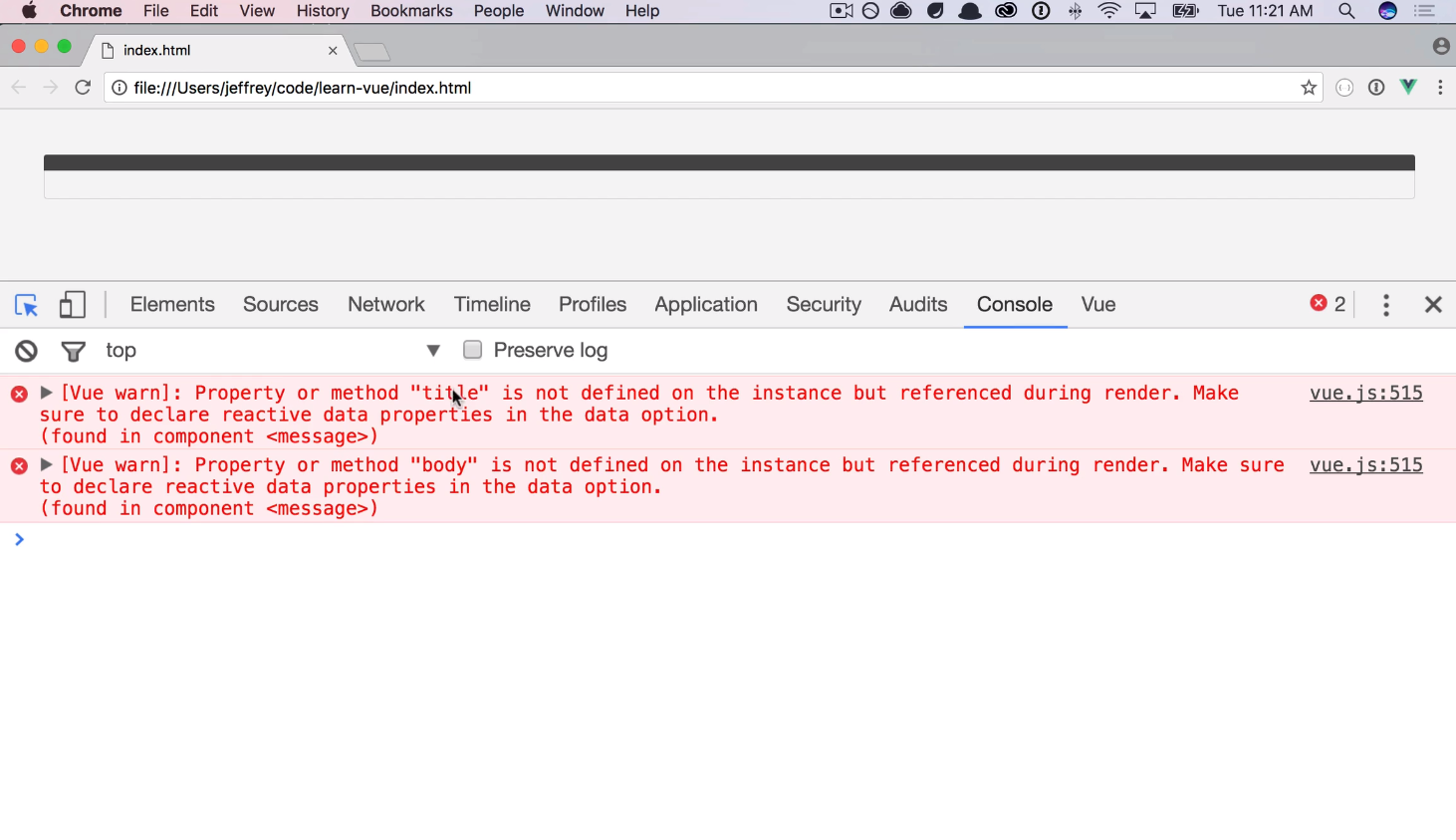Open Spotlight search in the menu bar
The image size is (1456, 840).
point(1346,11)
